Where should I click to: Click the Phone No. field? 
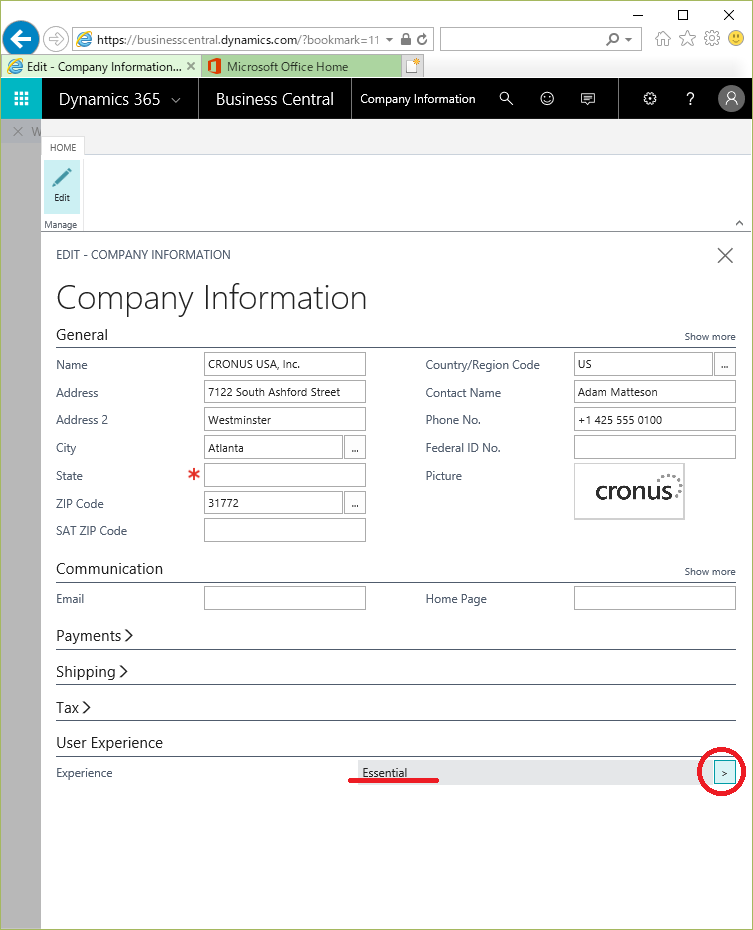[x=655, y=419]
